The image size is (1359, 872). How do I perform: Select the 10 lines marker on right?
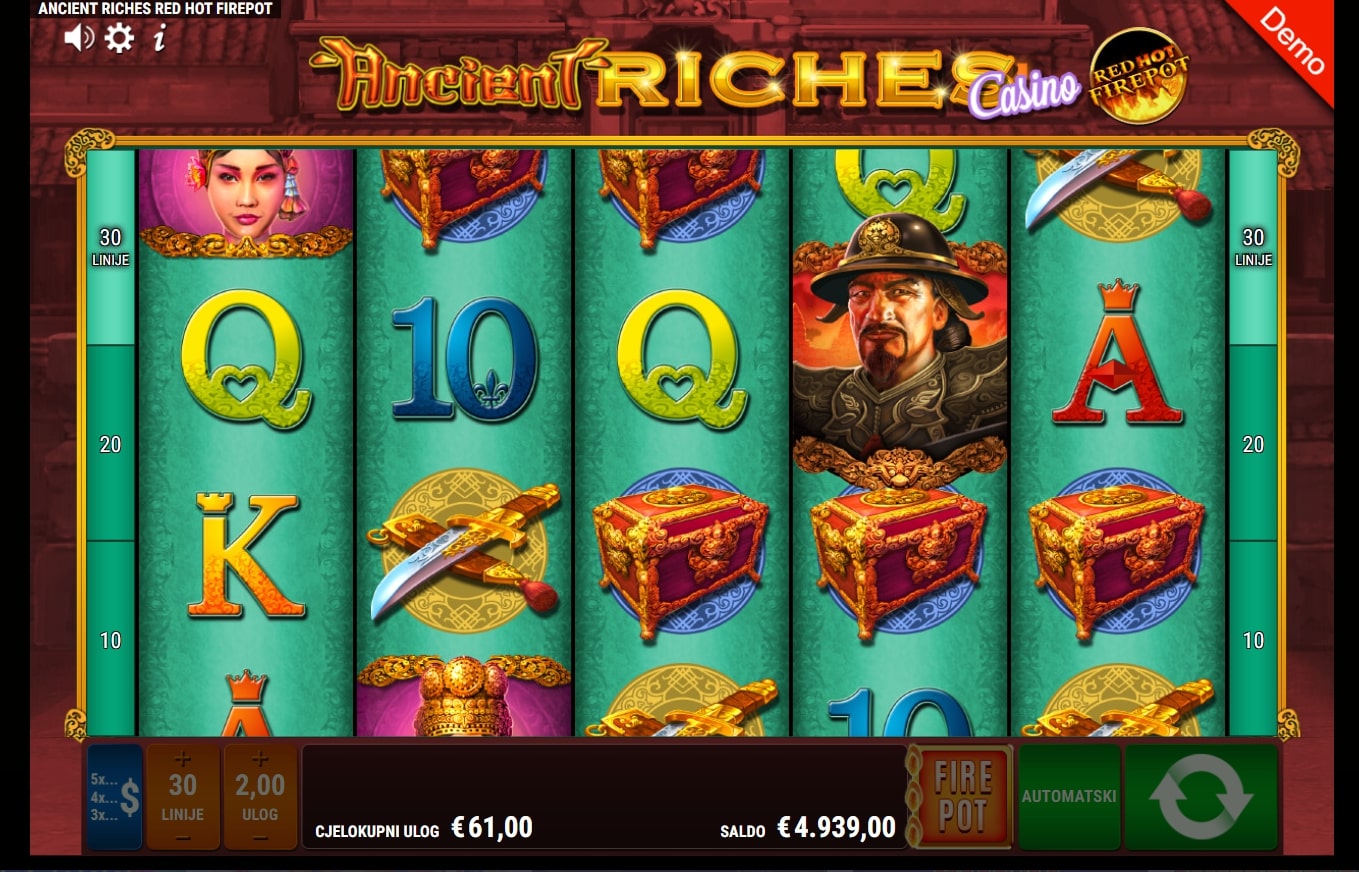1253,640
